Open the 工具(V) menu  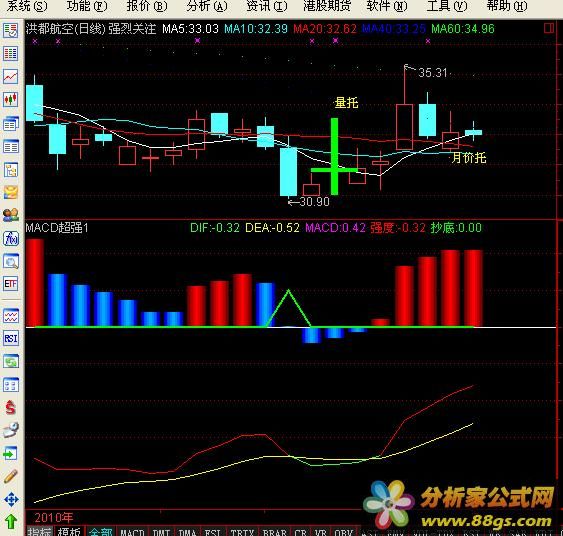[x=447, y=6]
